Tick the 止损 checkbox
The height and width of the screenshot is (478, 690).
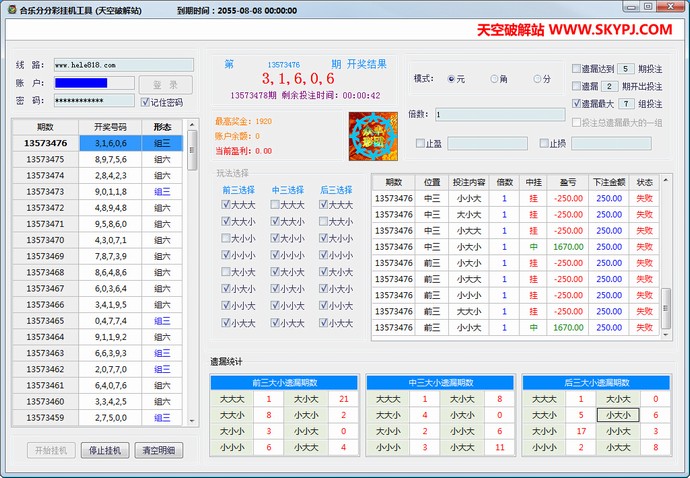[544, 144]
